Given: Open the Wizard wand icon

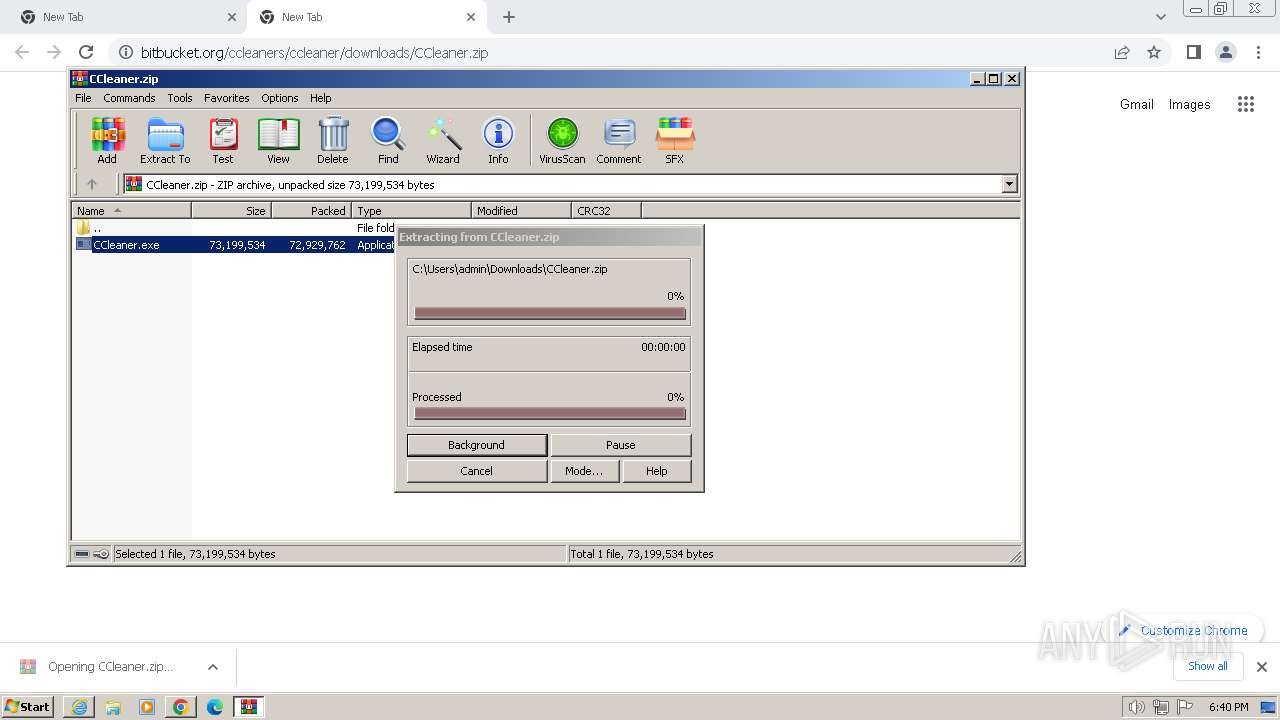Looking at the screenshot, I should tap(443, 141).
